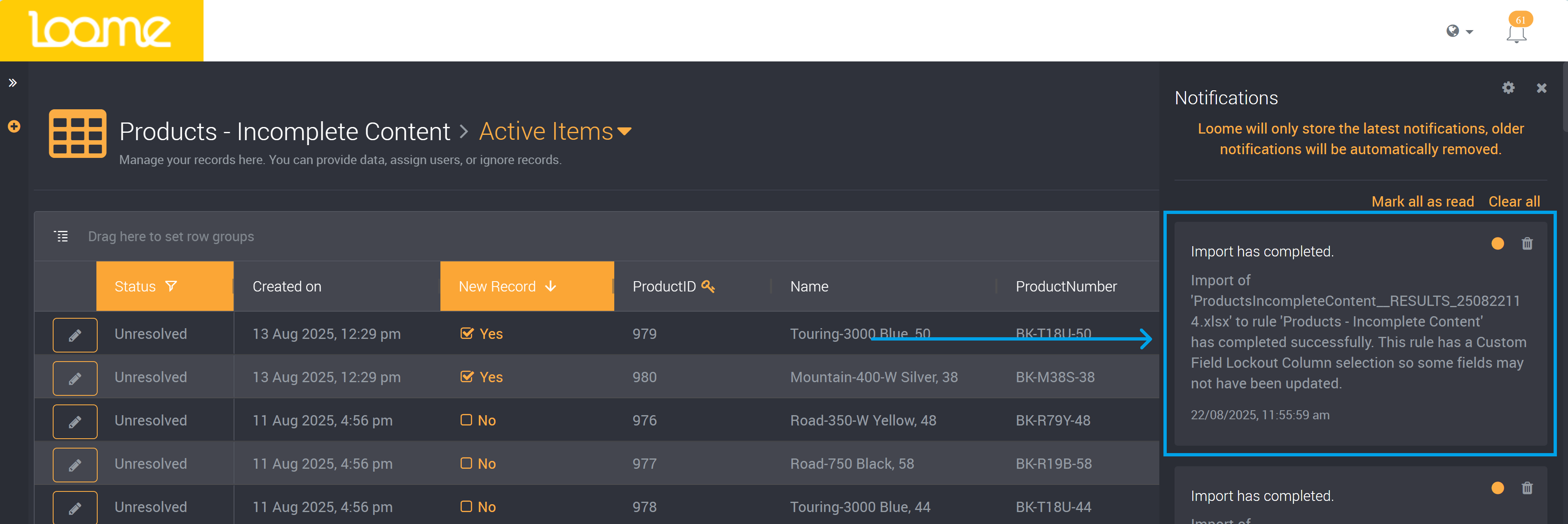Open the Active Items dropdown
Screen dimensions: 1568x524
click(x=555, y=132)
